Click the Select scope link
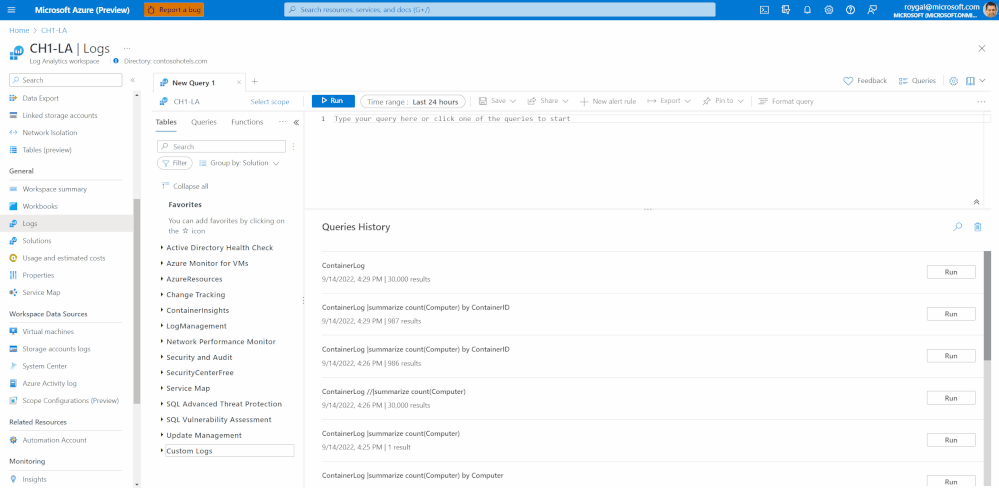This screenshot has height=488, width=999. pyautogui.click(x=270, y=101)
